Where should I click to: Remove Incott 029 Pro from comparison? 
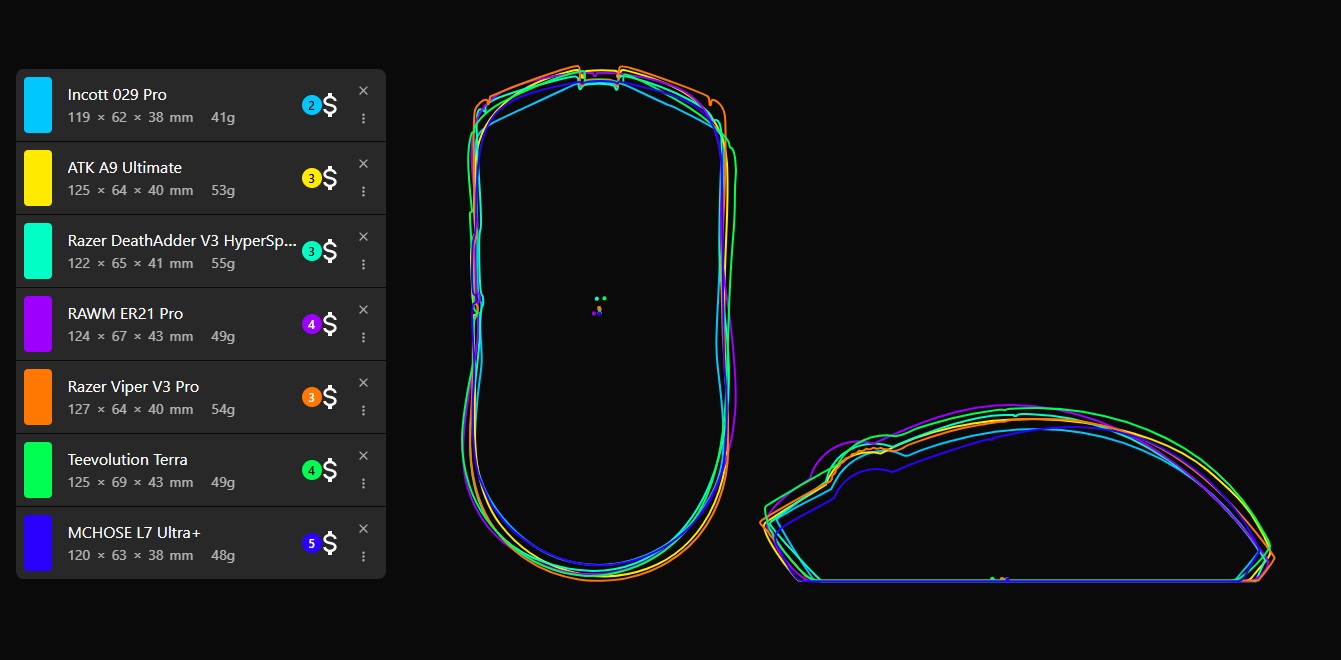(x=363, y=91)
